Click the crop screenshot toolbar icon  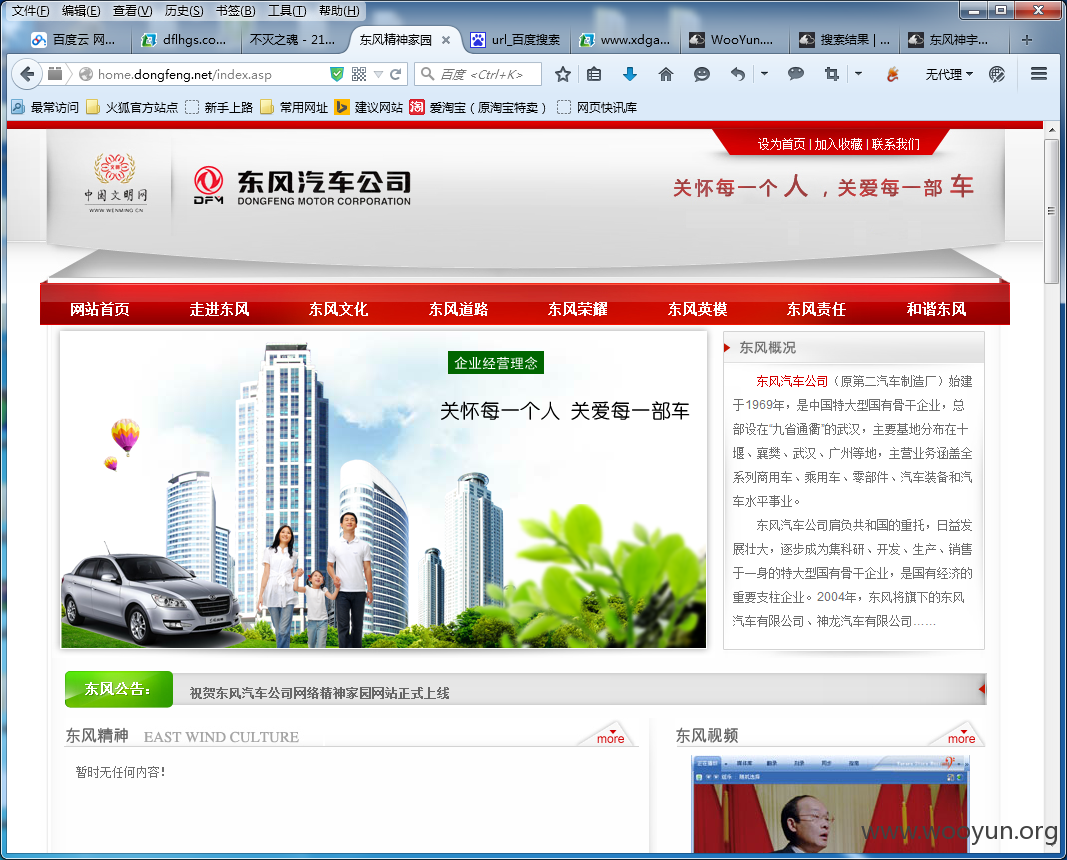[832, 74]
